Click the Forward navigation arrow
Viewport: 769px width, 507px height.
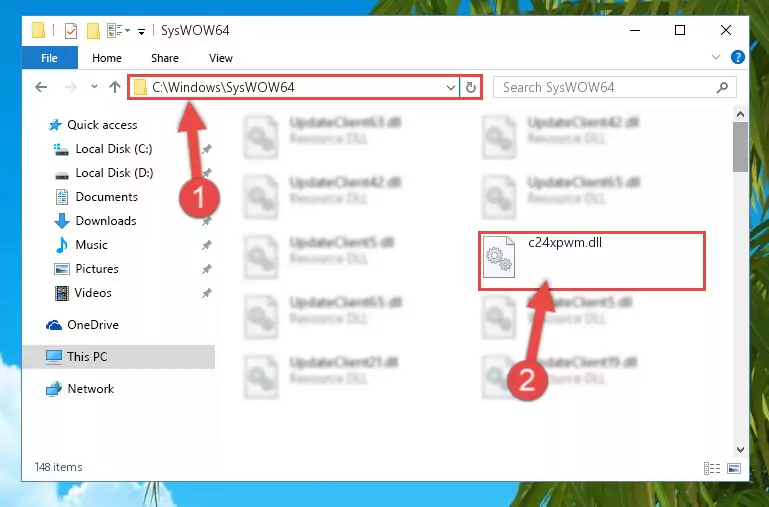click(x=71, y=87)
